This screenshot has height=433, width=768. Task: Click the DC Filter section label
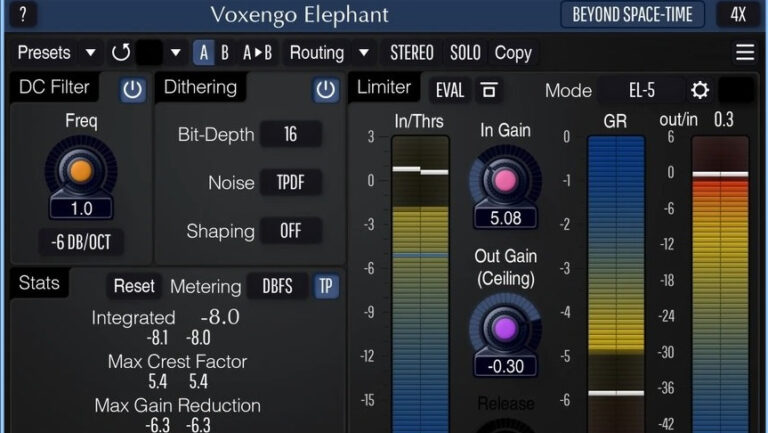(54, 87)
